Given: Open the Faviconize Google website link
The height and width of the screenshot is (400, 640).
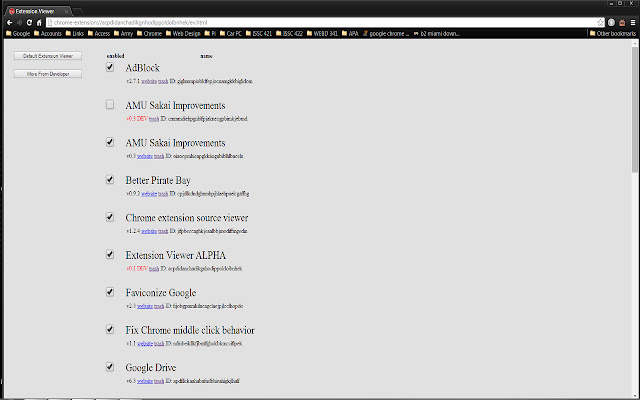Looking at the screenshot, I should (145, 306).
